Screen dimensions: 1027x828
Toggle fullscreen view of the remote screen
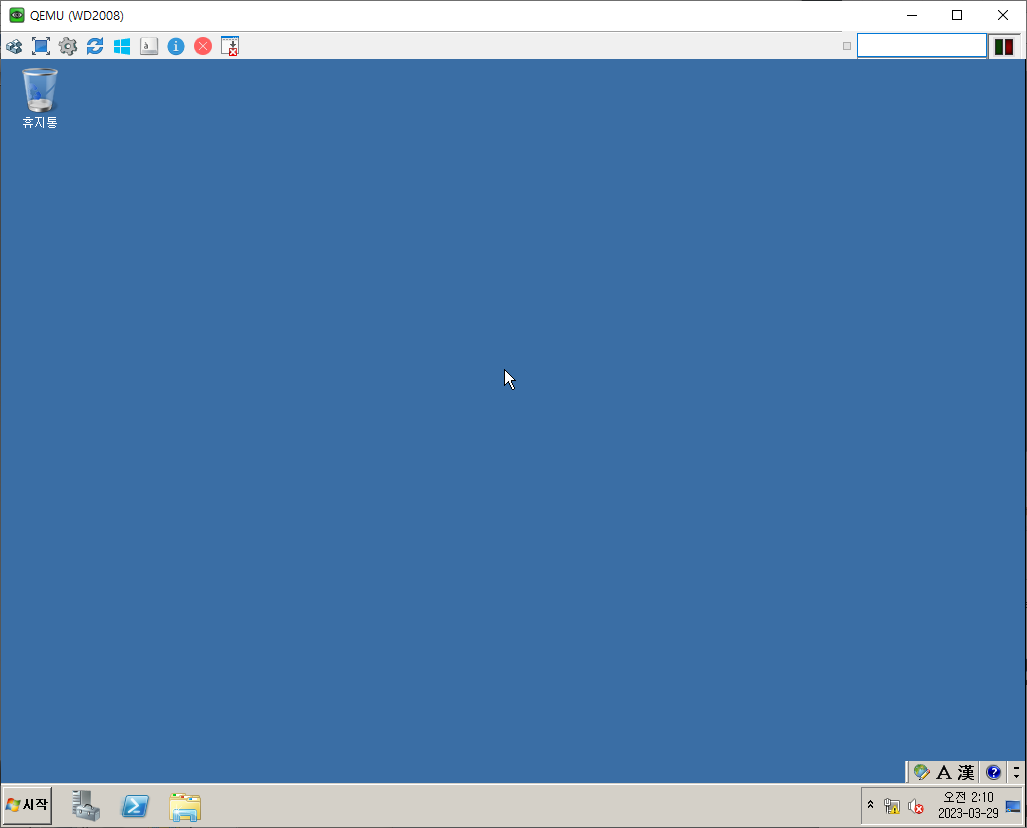click(x=41, y=47)
